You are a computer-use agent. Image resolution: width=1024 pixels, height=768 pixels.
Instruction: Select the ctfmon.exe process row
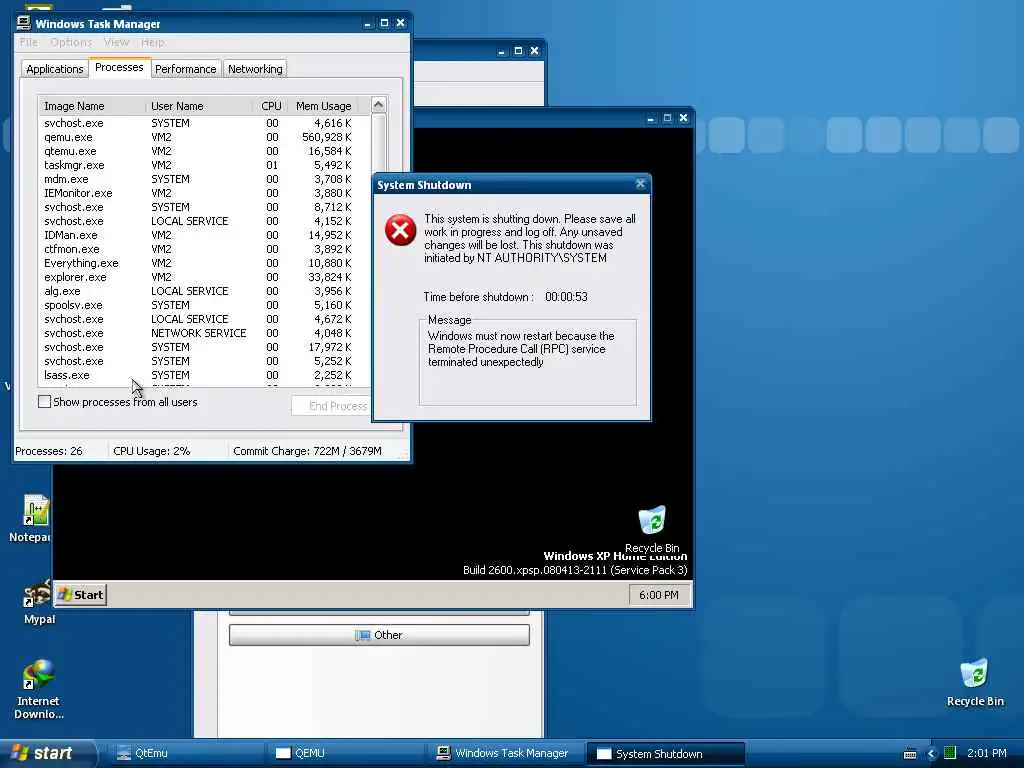204,249
